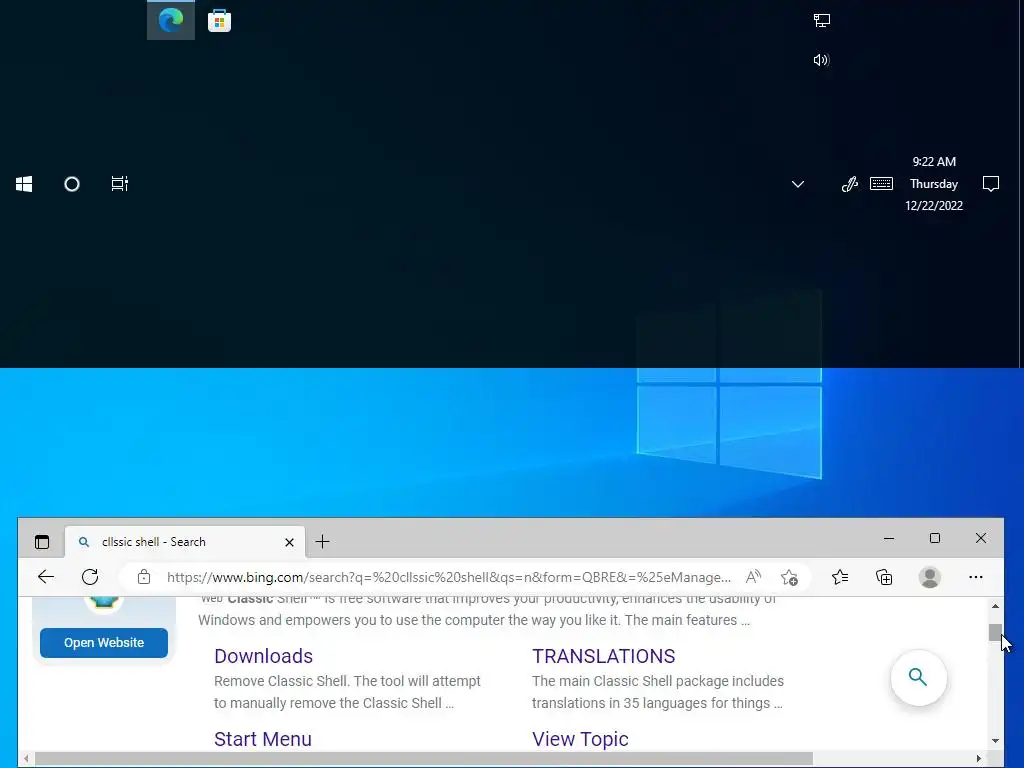Open Edge tab actions menu icon
Image resolution: width=1024 pixels, height=768 pixels.
pyautogui.click(x=42, y=541)
